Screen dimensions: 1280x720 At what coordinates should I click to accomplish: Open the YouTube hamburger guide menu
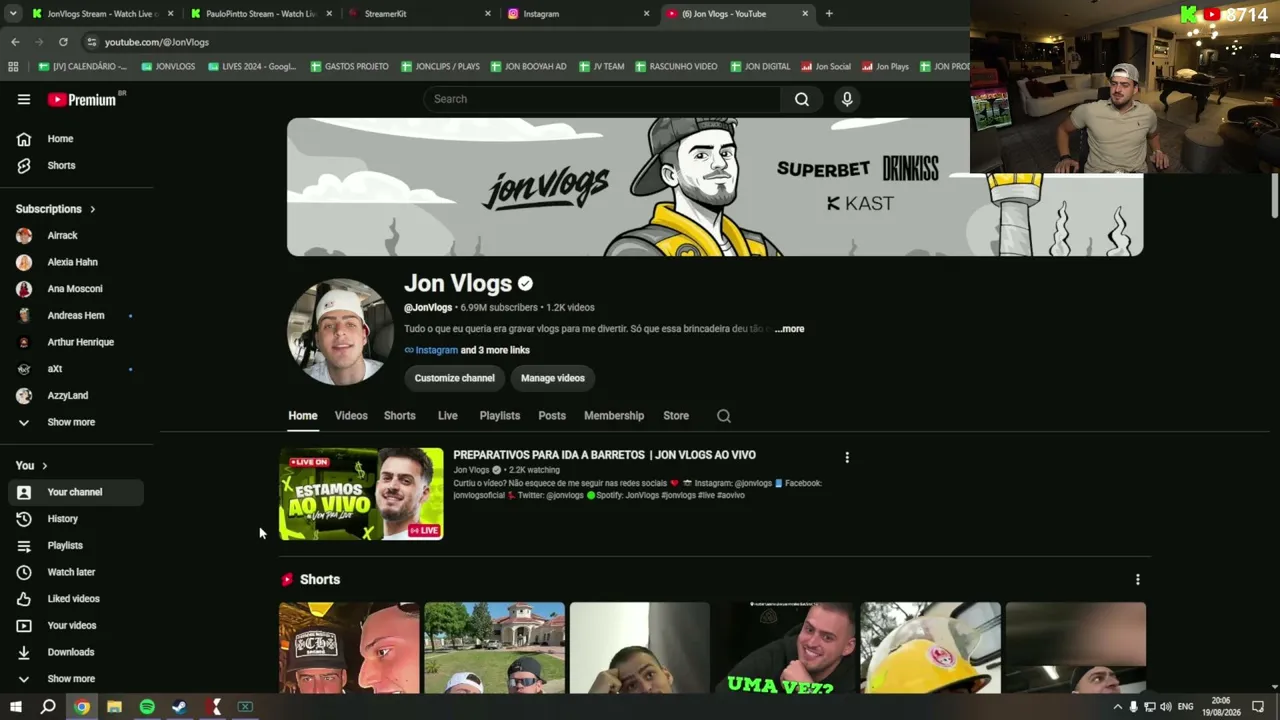point(24,99)
